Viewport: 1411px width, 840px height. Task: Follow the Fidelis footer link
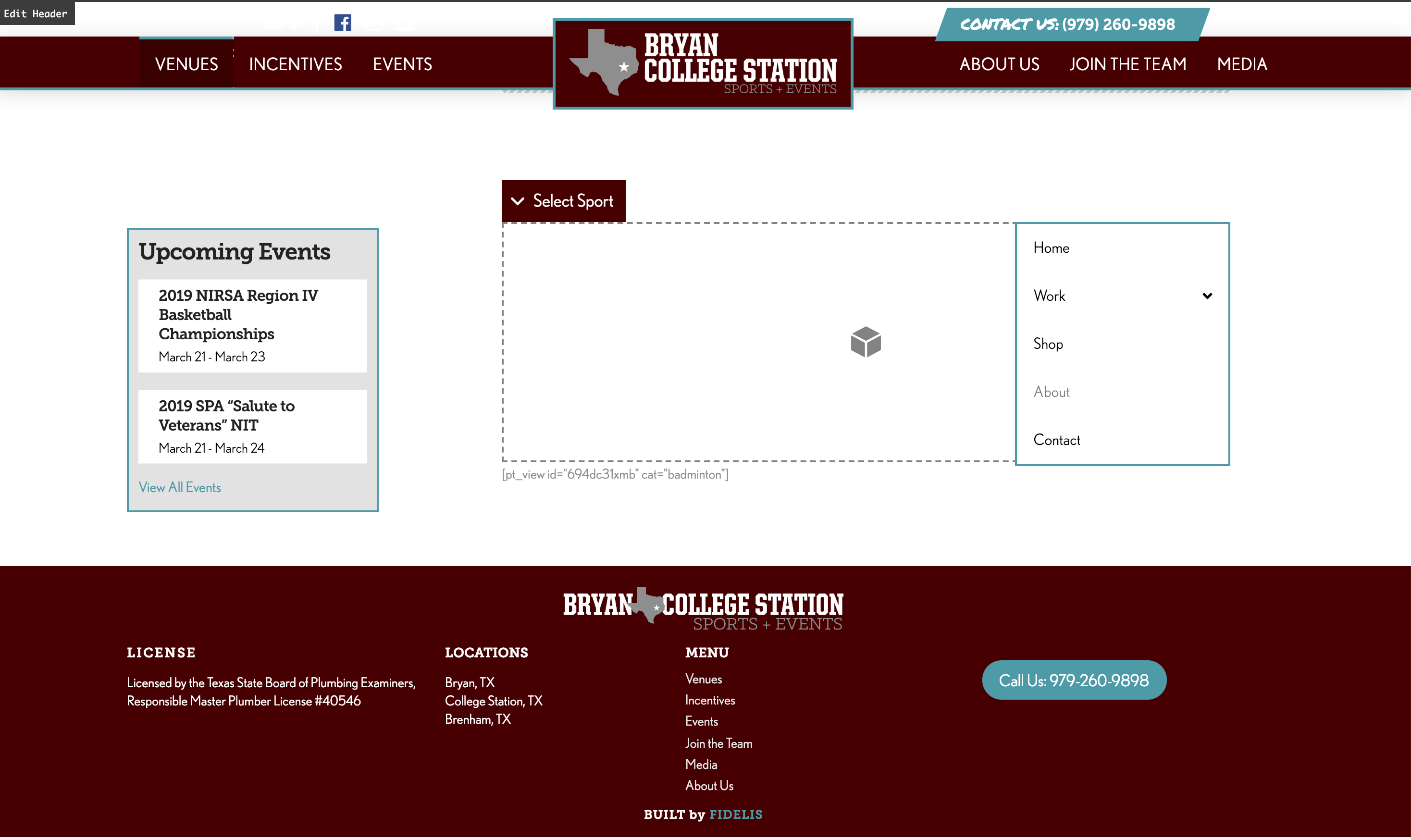click(x=736, y=815)
